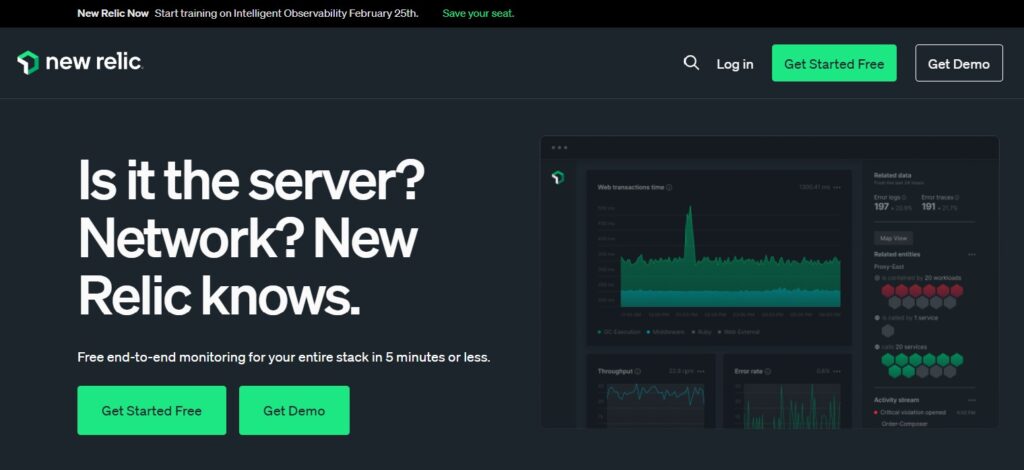This screenshot has width=1024, height=470.
Task: Click the Map View button in dashboard
Action: pos(893,238)
